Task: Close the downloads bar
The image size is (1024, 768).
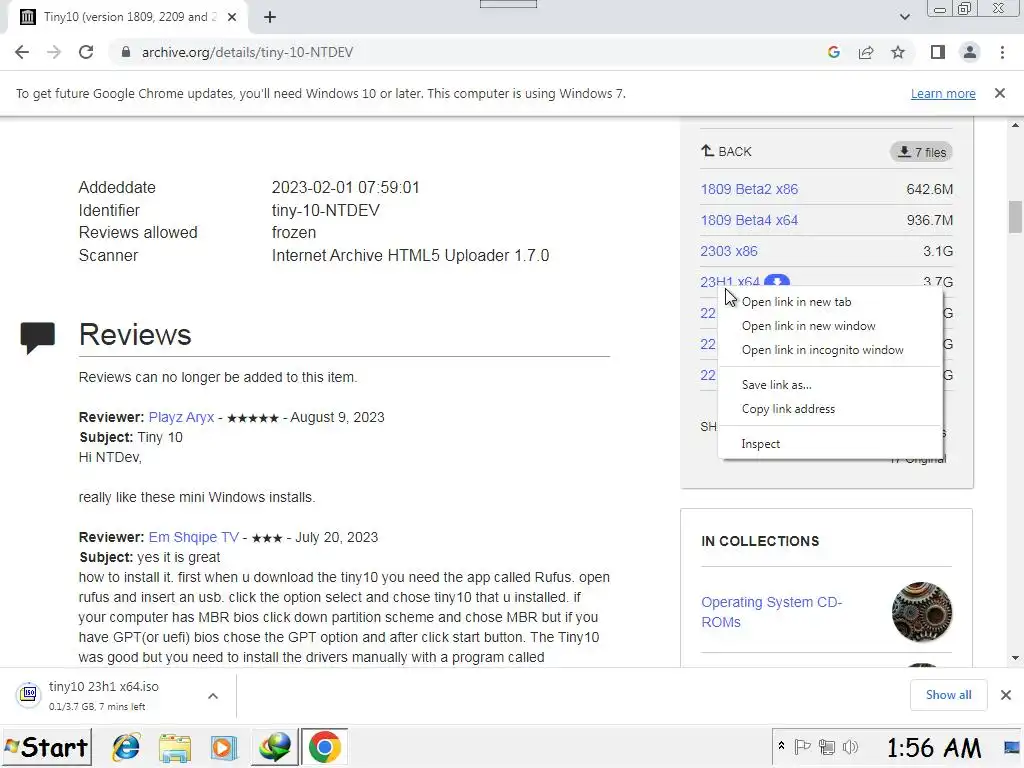Action: 1006,695
